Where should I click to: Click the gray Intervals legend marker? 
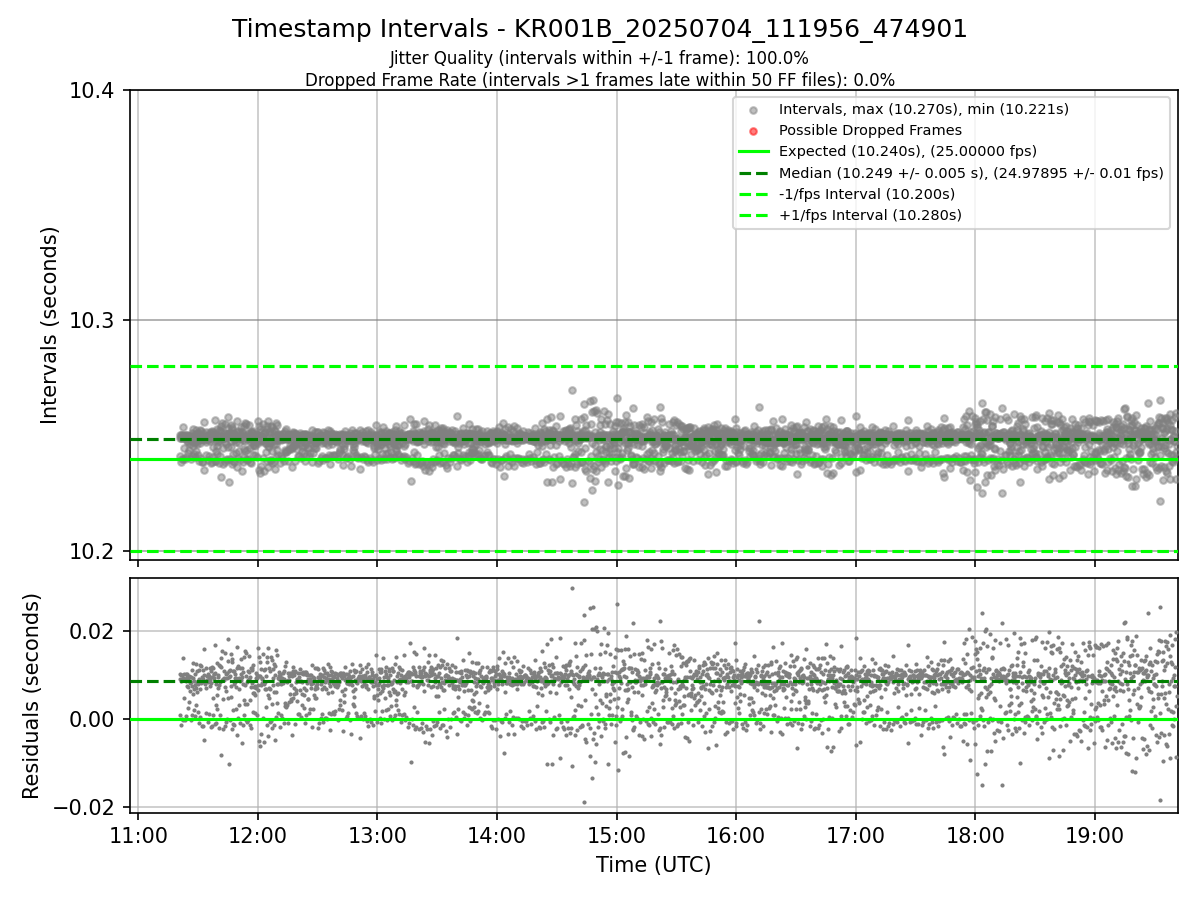(754, 110)
